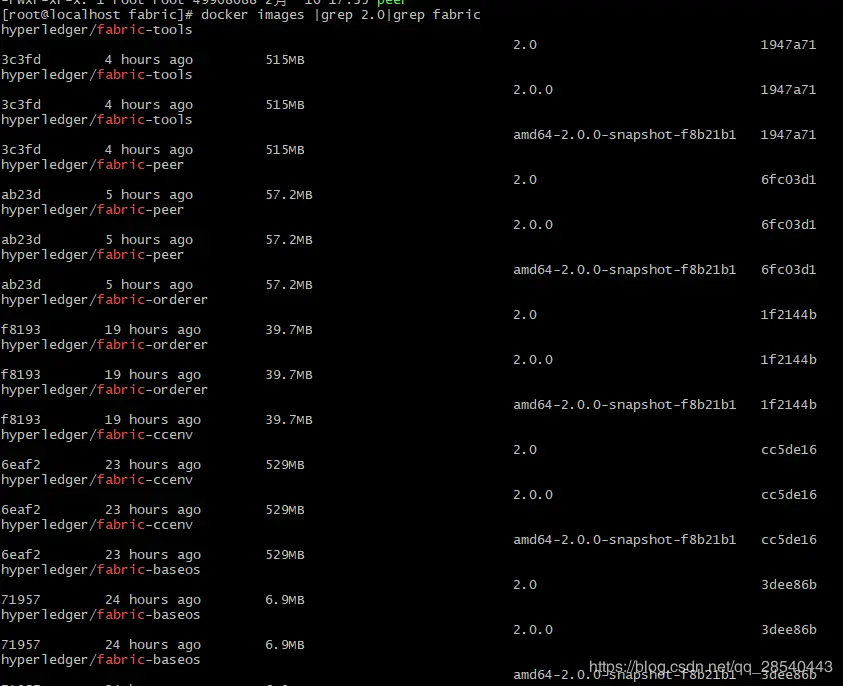
Task: Click the first "hyperledger/fabric-peer" repository line
Action: (x=92, y=165)
